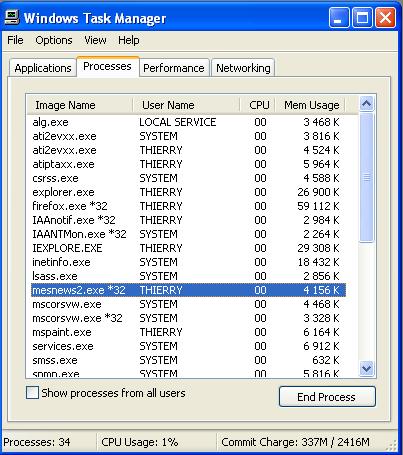Viewport: 403px width, 455px height.
Task: Select the alg.exe process
Action: [x=188, y=122]
